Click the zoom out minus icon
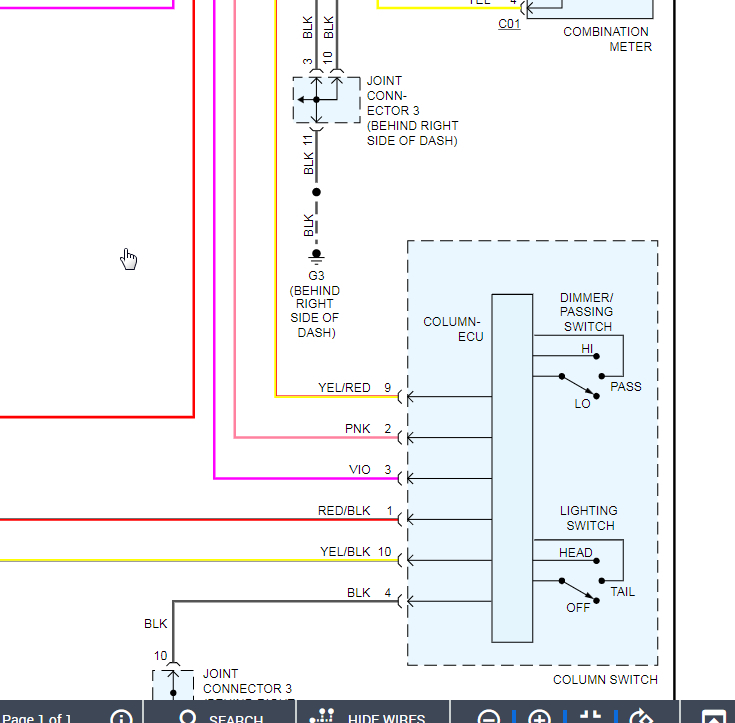 [x=489, y=717]
